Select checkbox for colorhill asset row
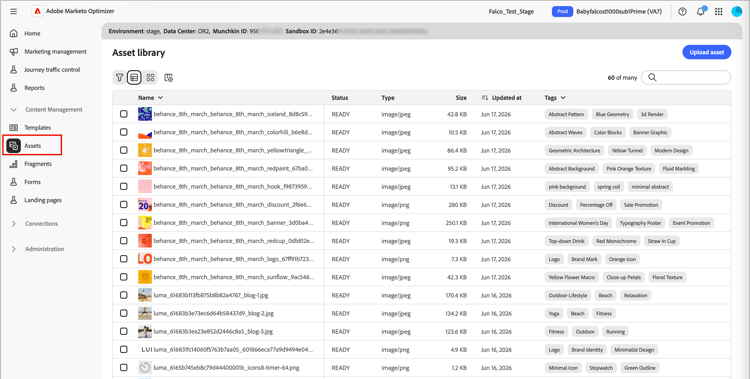 (x=124, y=132)
